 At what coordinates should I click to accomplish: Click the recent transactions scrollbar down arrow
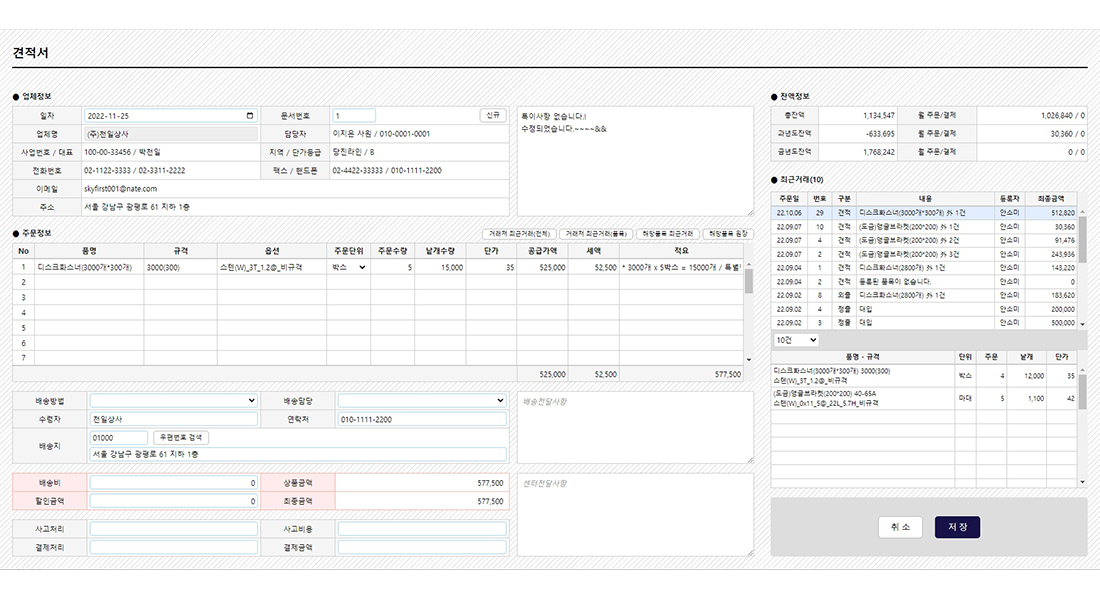point(1082,324)
